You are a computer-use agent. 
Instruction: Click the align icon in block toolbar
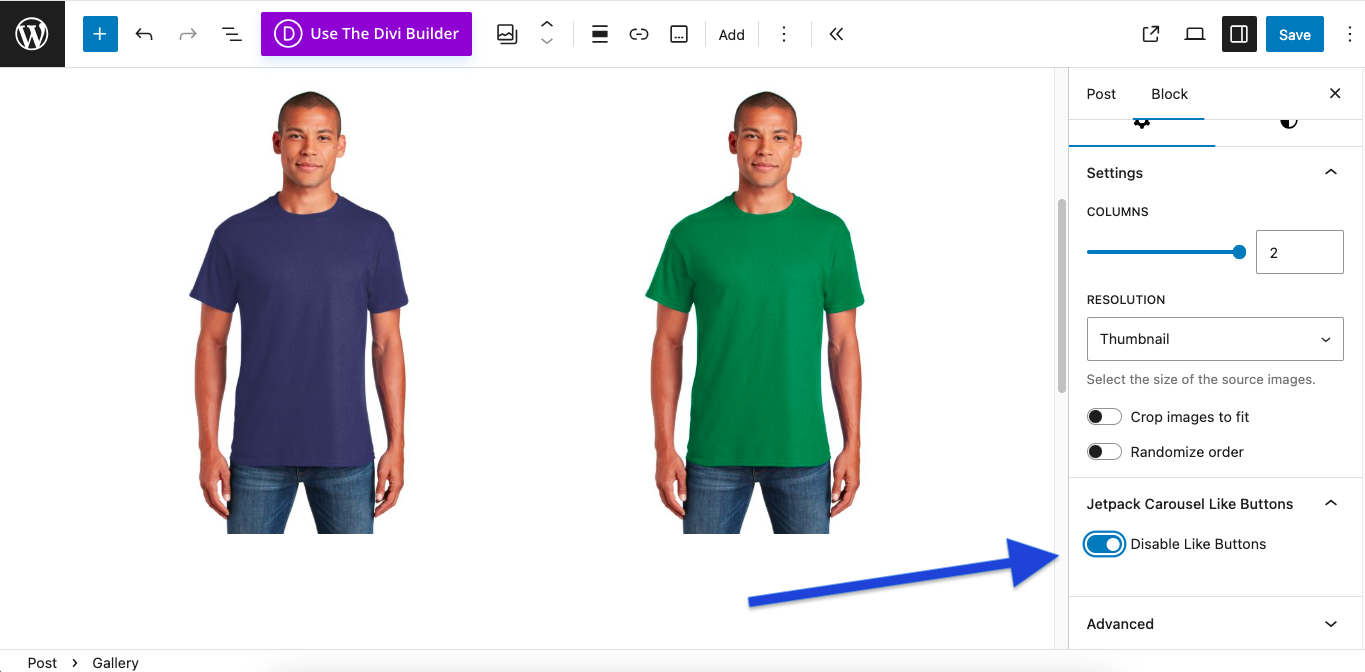pyautogui.click(x=600, y=34)
